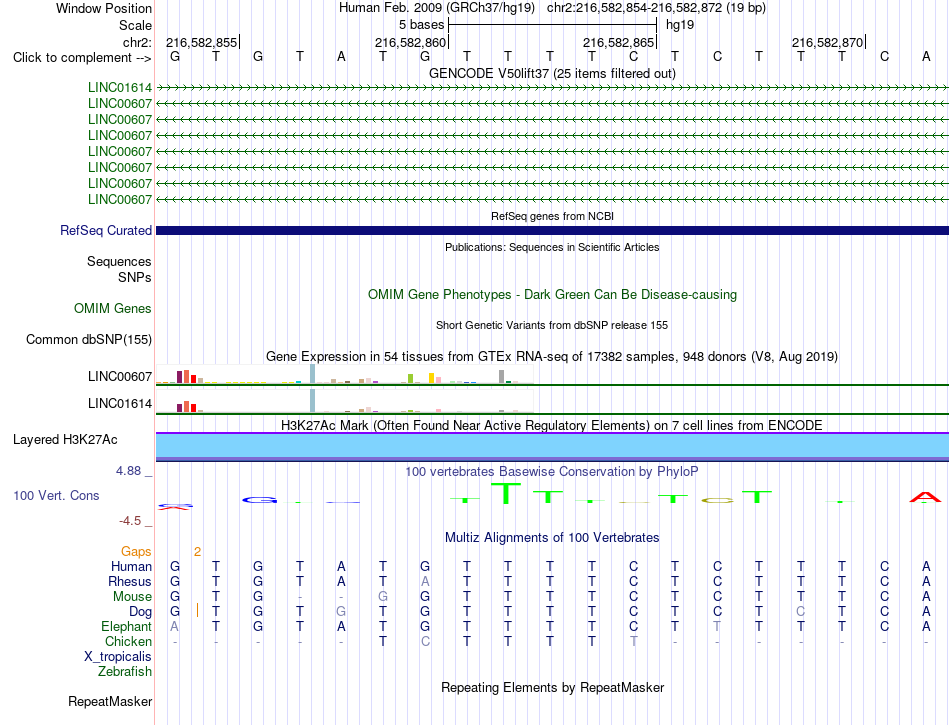Click the Human alignment row label
Image resolution: width=950 pixels, height=725 pixels.
click(131, 566)
